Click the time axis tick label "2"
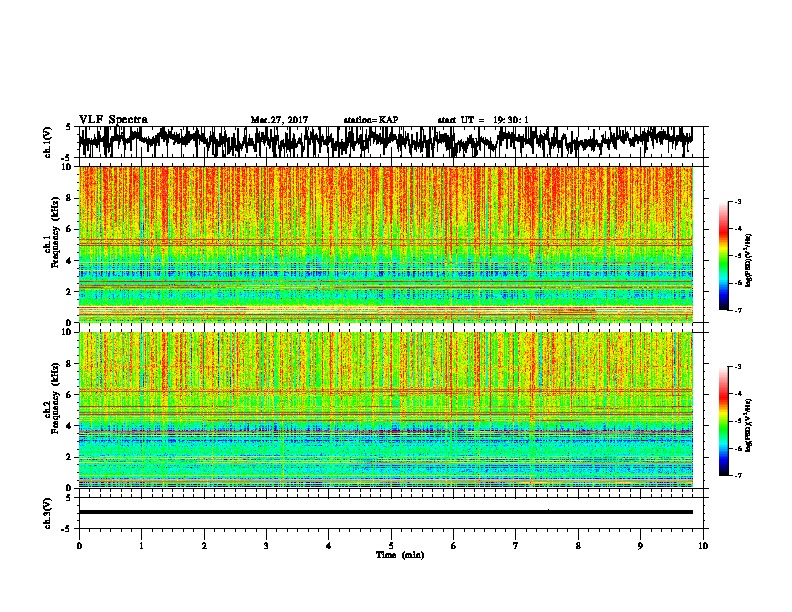 pos(204,546)
